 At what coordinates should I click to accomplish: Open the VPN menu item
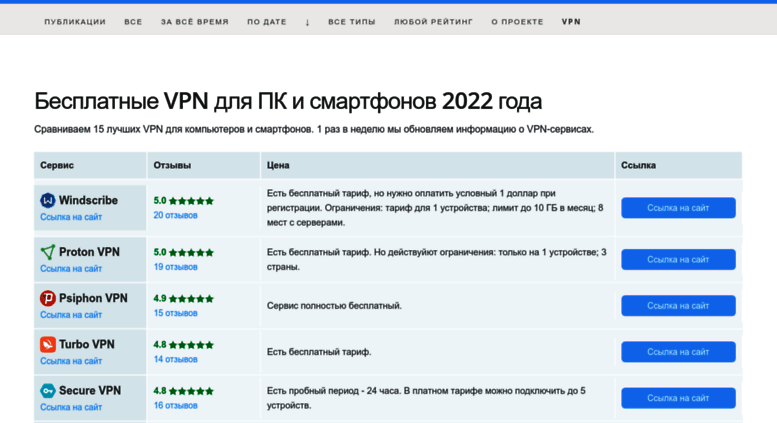571,22
